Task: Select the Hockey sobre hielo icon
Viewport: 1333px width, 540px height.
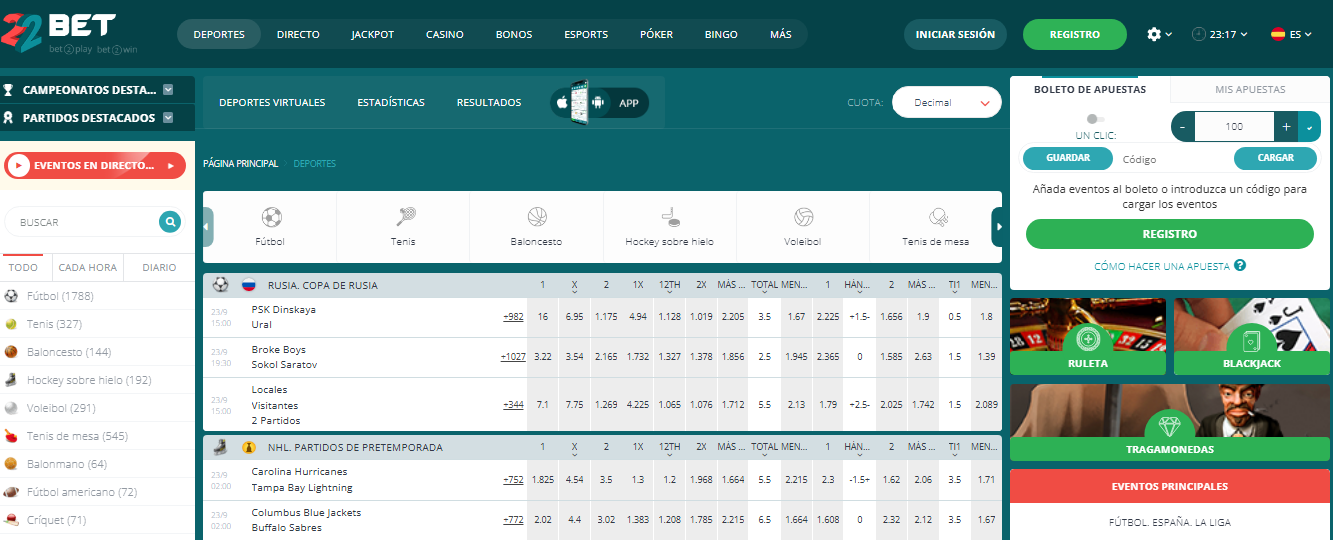Action: point(669,217)
